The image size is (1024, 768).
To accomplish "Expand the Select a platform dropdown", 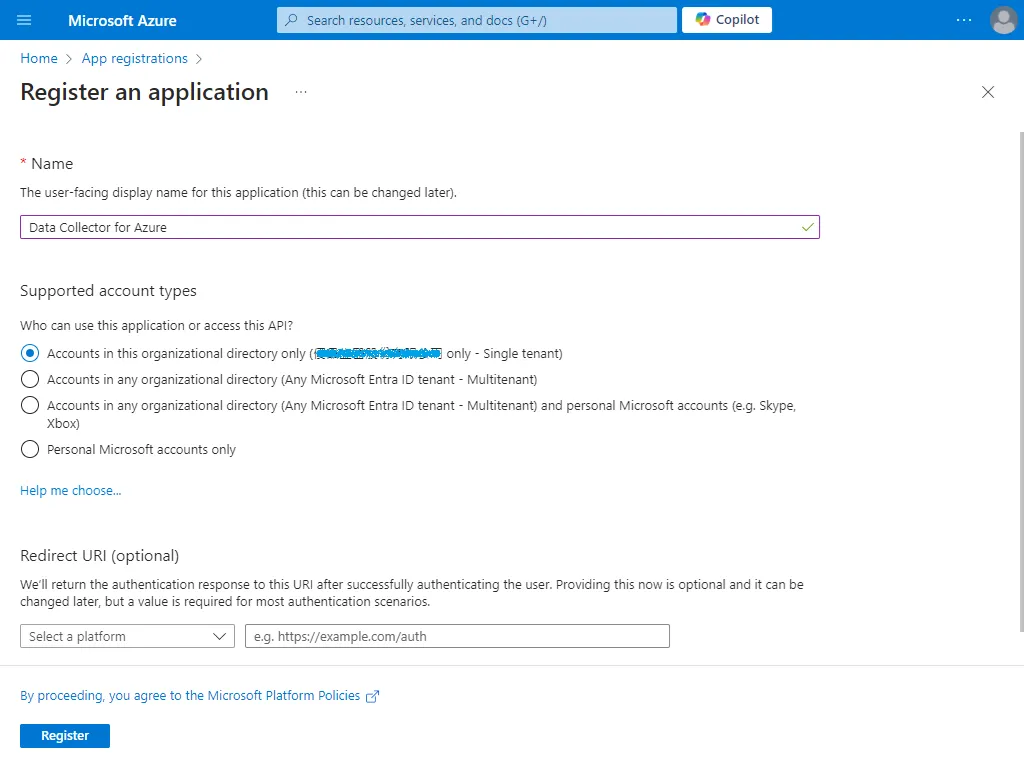I will pos(127,636).
